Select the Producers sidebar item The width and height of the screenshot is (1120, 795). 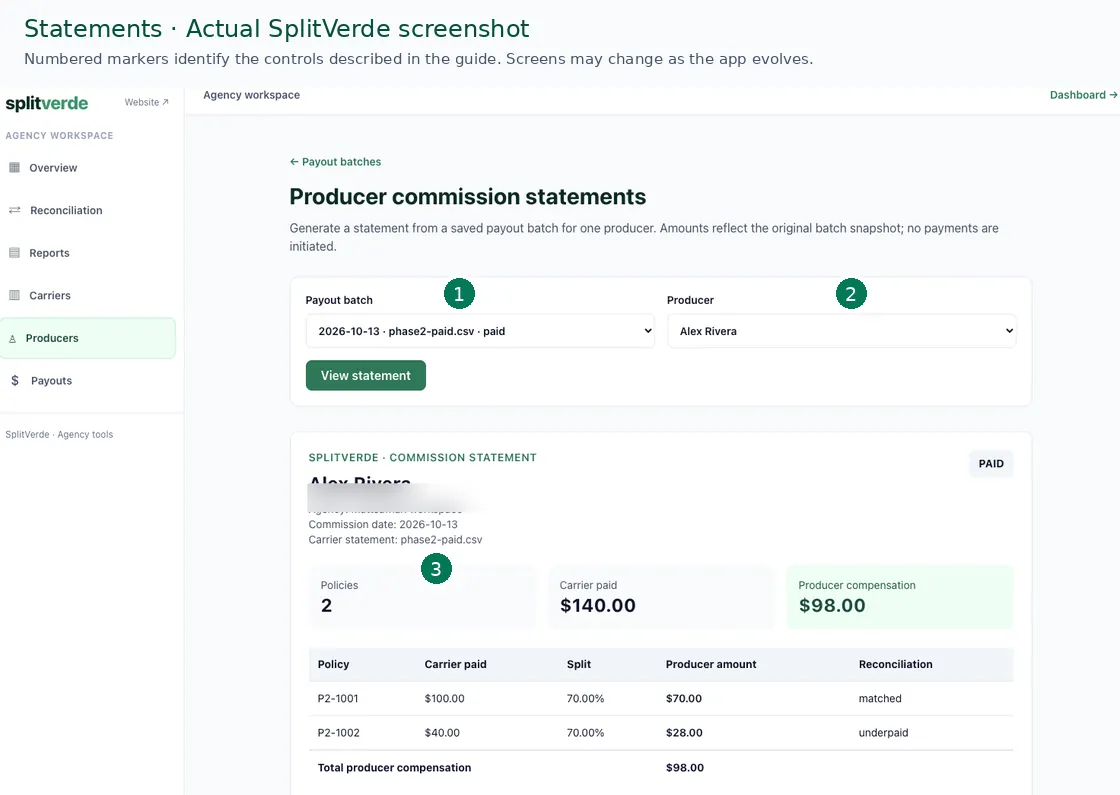[x=88, y=338]
